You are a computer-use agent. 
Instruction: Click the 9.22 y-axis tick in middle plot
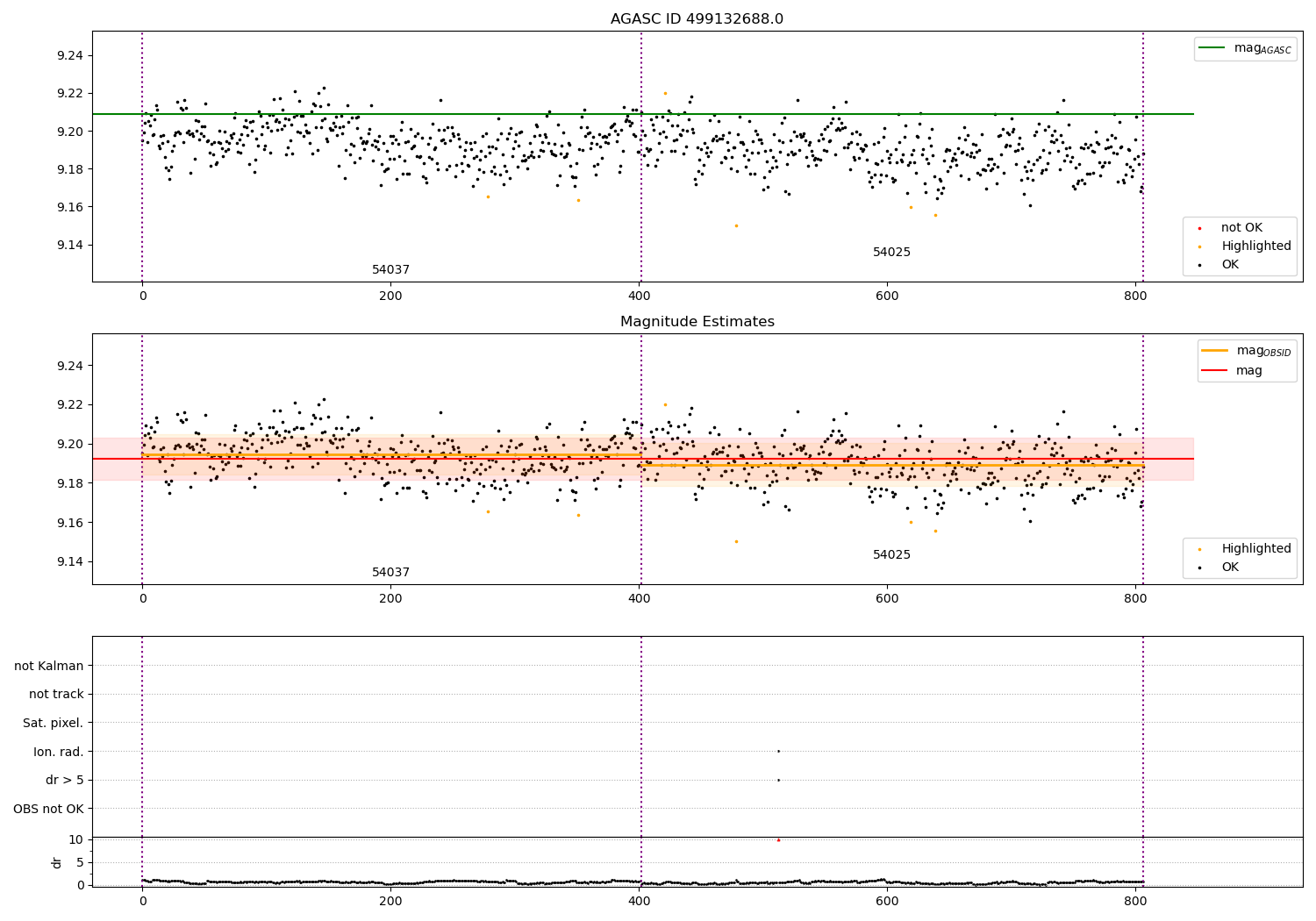click(x=69, y=404)
